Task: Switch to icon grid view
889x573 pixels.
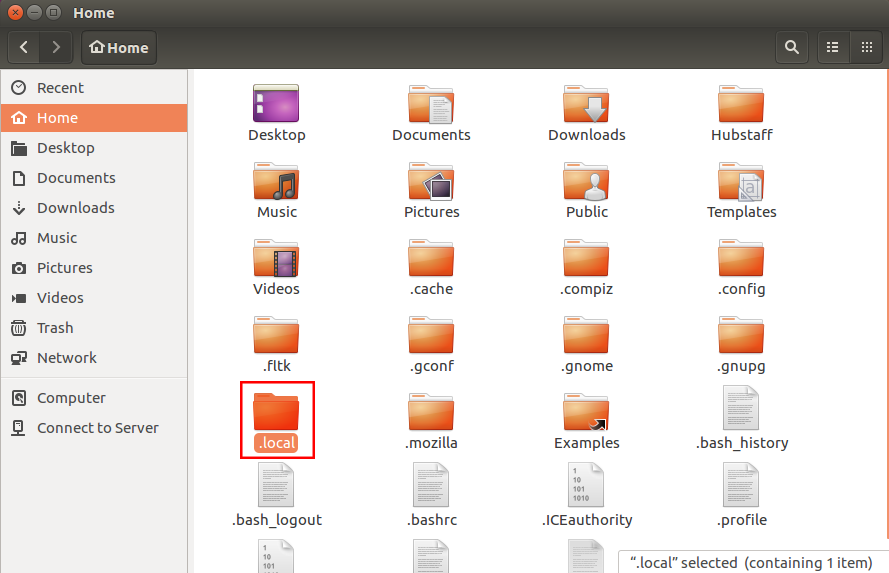Action: 866,48
